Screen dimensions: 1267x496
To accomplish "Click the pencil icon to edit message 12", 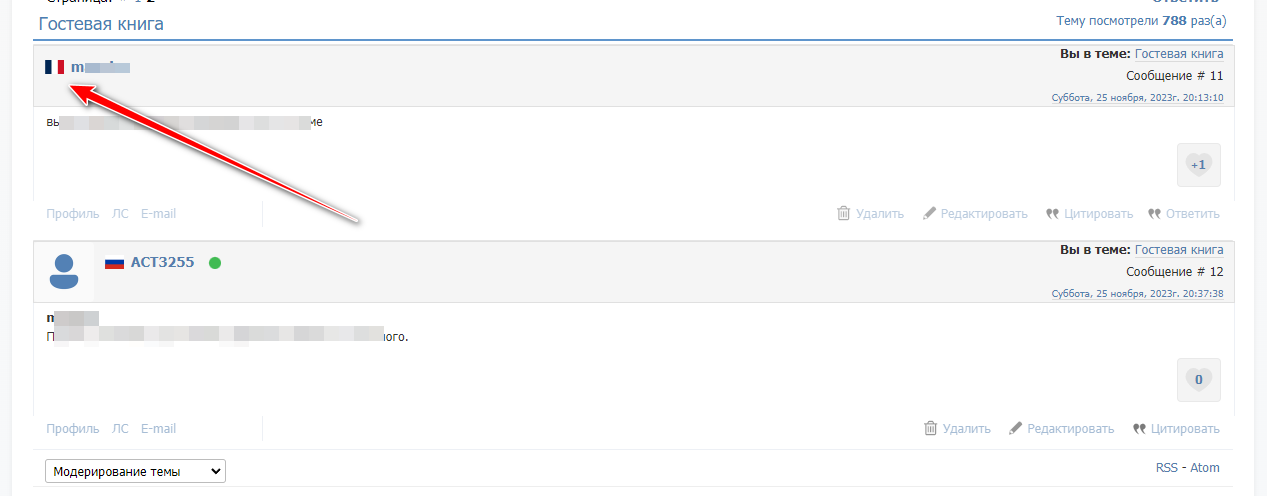I will coord(1016,429).
